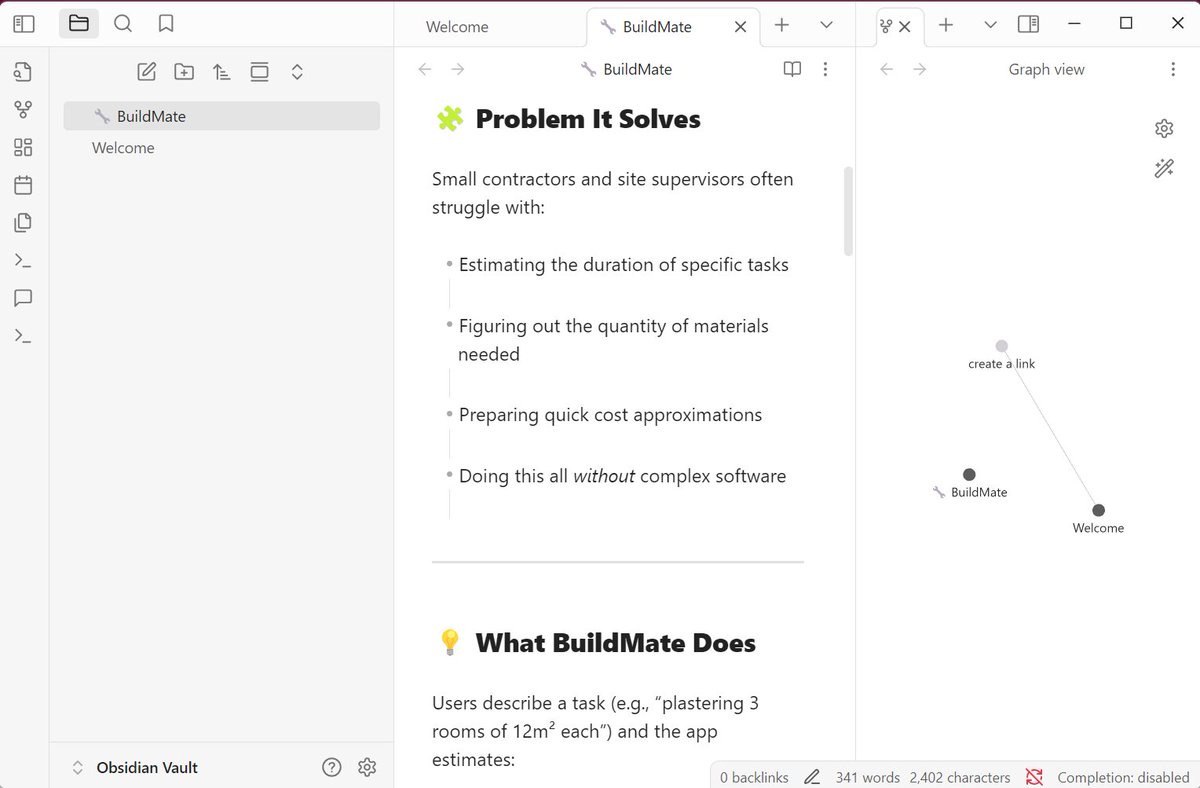Navigate forward in graph view pane
This screenshot has width=1200, height=788.
click(x=920, y=69)
